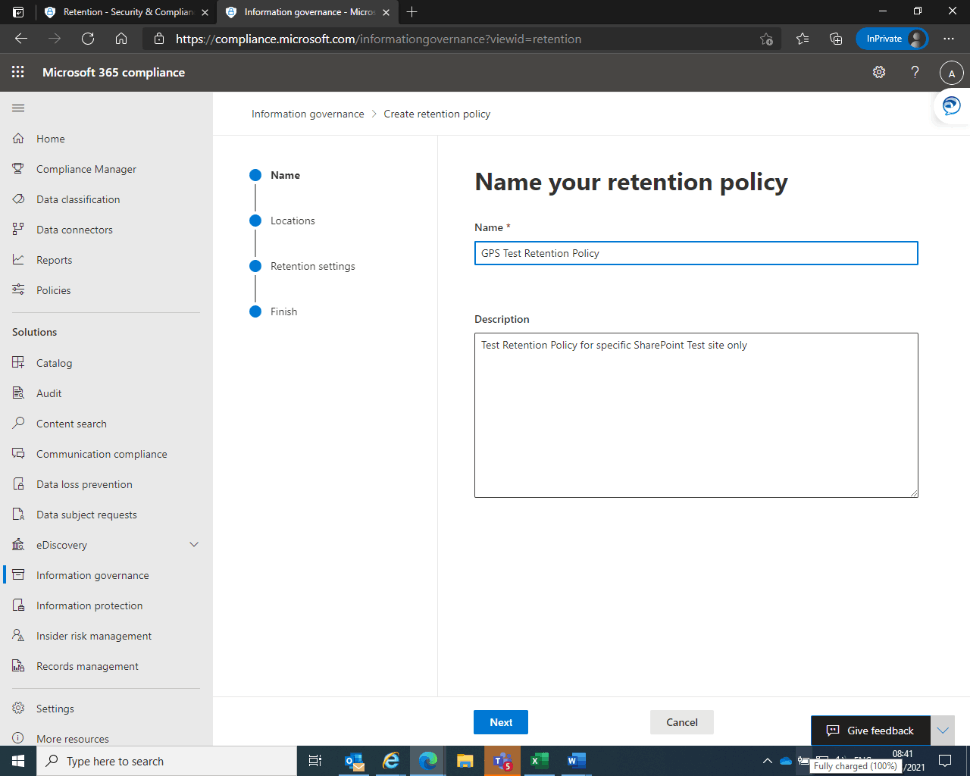Click the Description text area
Screen dimensions: 970x776
tap(696, 415)
